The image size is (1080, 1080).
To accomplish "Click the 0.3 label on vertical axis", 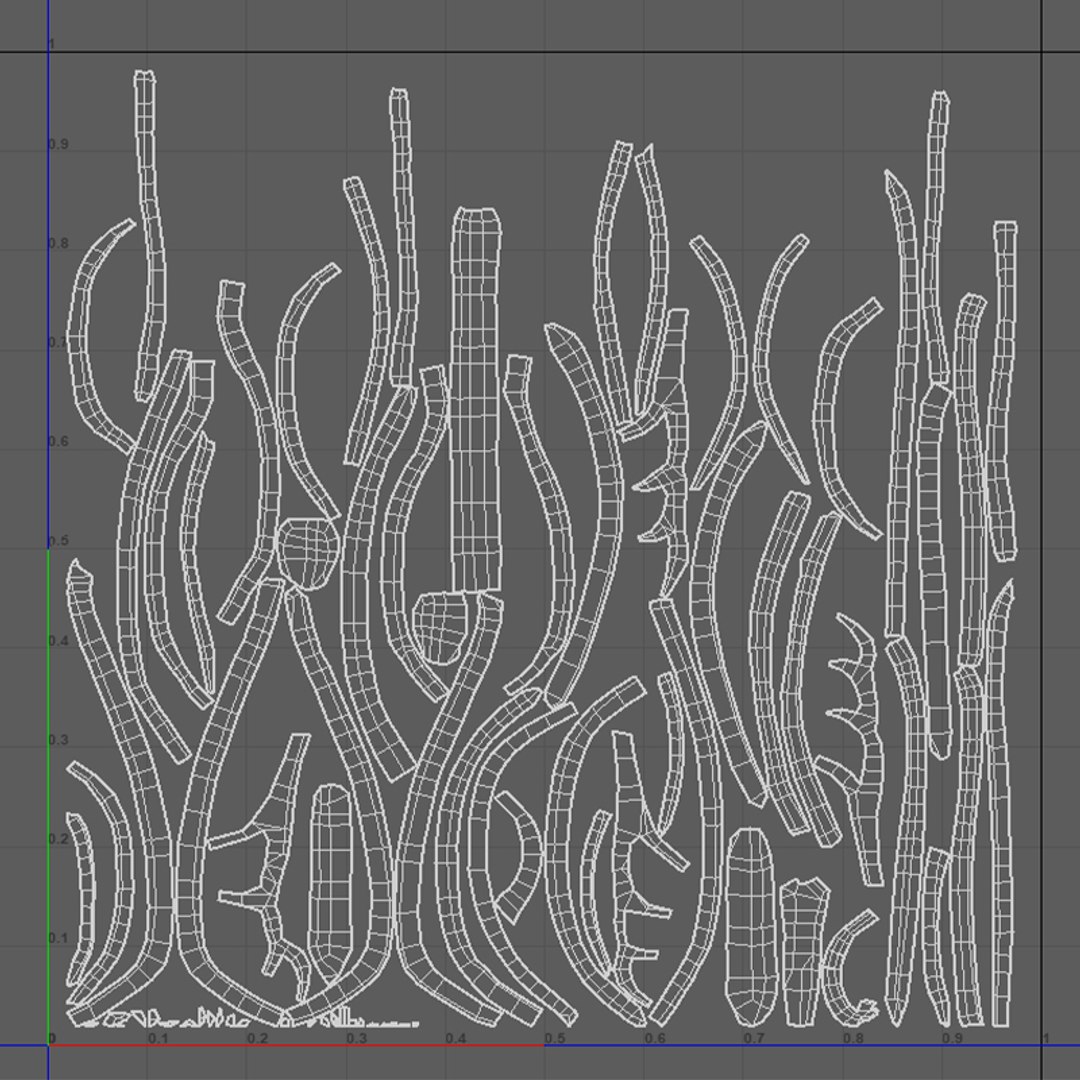I will 59,740.
